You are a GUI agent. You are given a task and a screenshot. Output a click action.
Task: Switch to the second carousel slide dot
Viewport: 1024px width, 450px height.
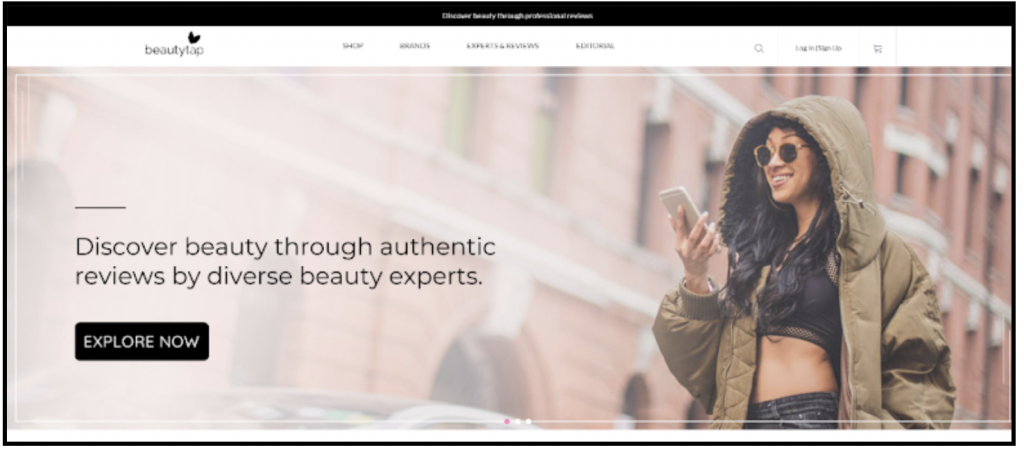pyautogui.click(x=518, y=421)
